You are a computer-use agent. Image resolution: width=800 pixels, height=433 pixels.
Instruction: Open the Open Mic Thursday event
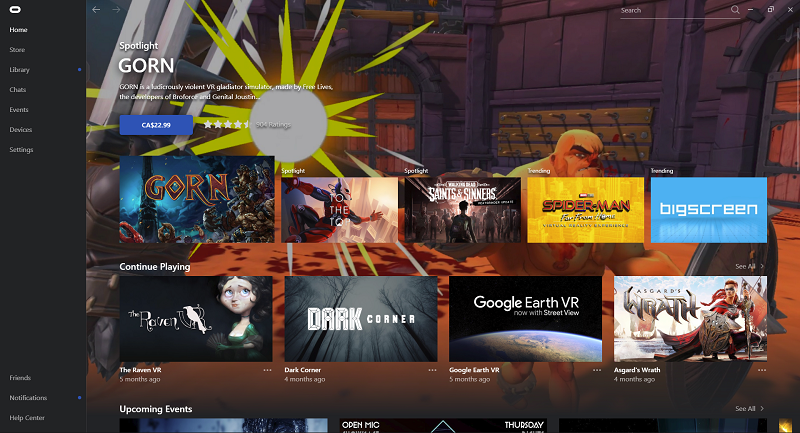click(x=443, y=426)
